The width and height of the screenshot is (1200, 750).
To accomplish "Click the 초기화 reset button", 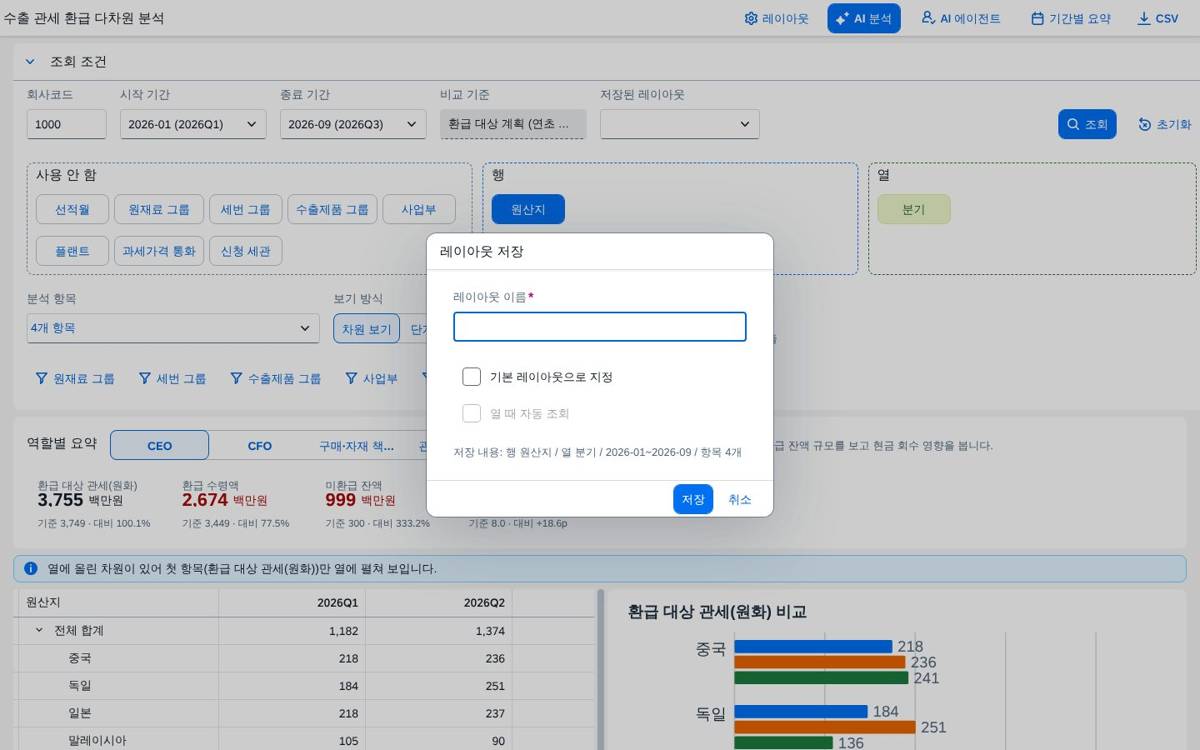I will coord(1165,124).
